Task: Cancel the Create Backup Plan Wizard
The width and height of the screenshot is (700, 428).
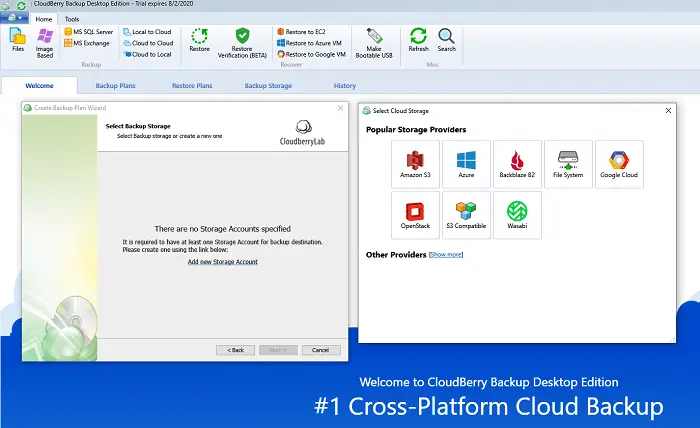Action: 321,350
